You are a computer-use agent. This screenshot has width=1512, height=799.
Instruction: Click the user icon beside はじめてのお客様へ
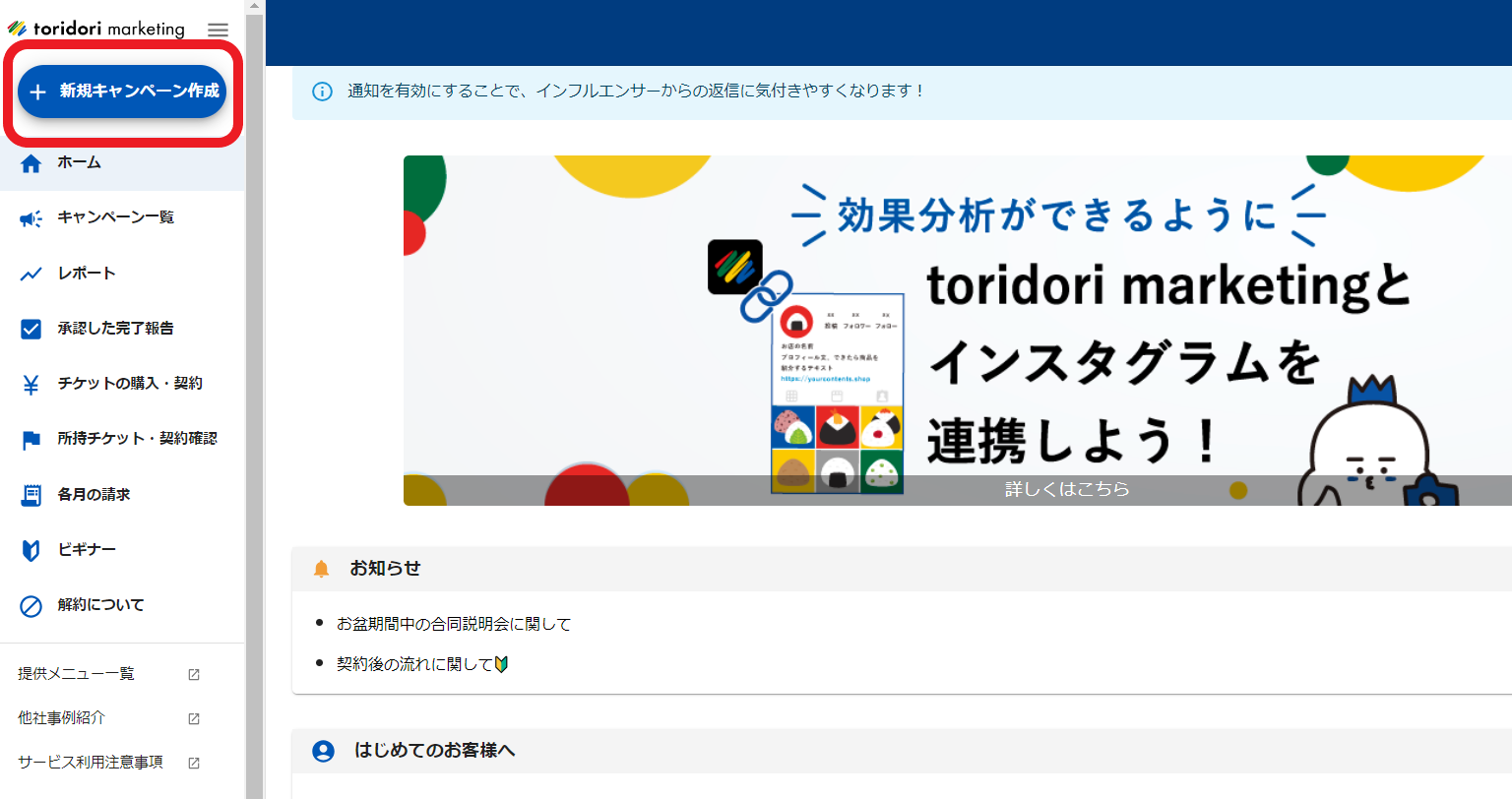(323, 752)
